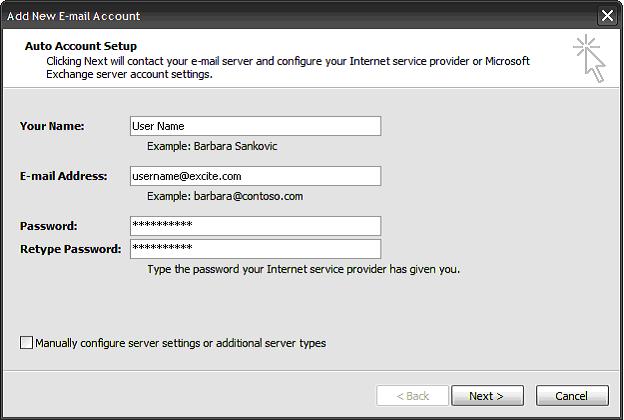Click the barbara@contoso.com example text
Viewport: 624px width, 420px height.
tap(225, 196)
